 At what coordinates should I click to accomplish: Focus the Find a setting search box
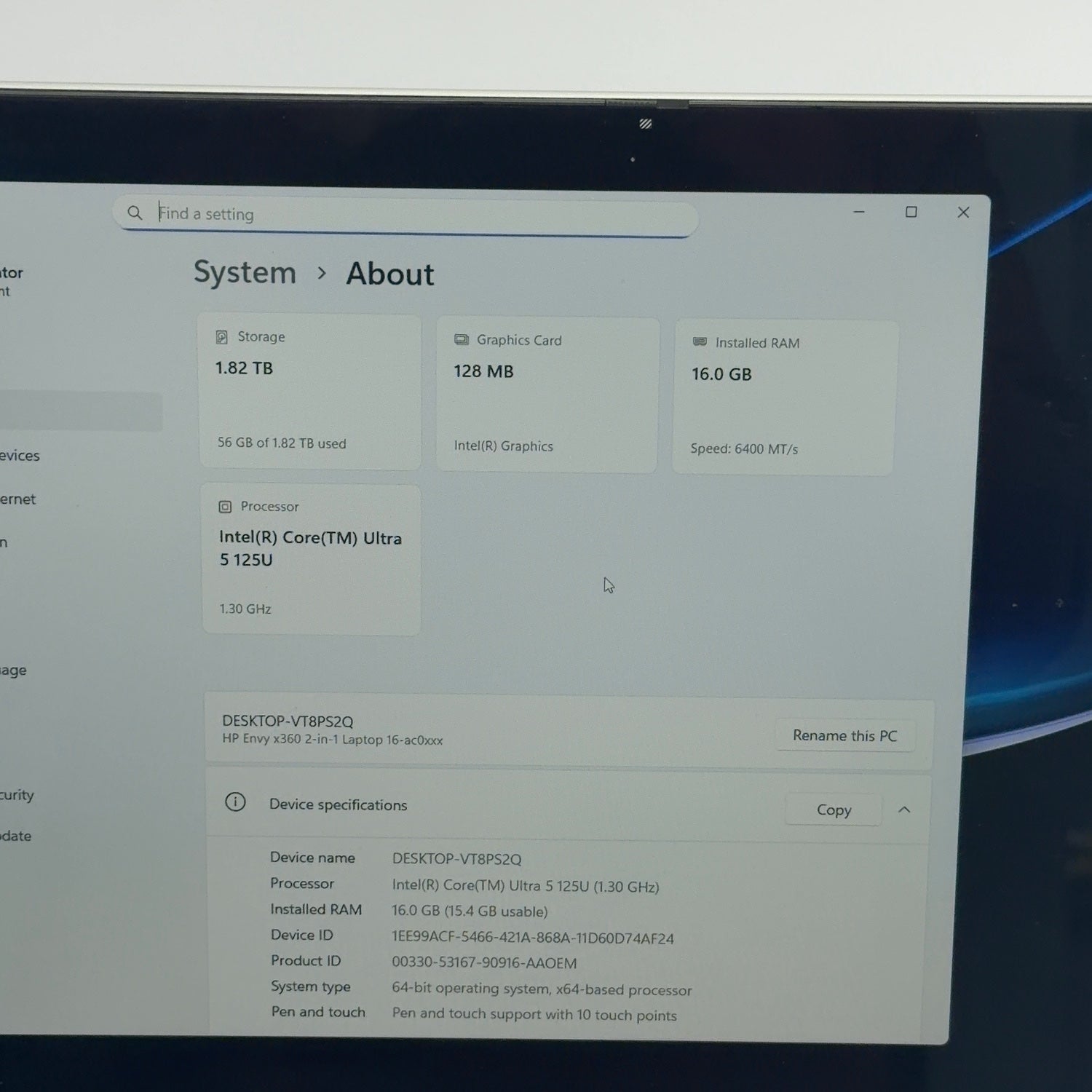[x=405, y=215]
